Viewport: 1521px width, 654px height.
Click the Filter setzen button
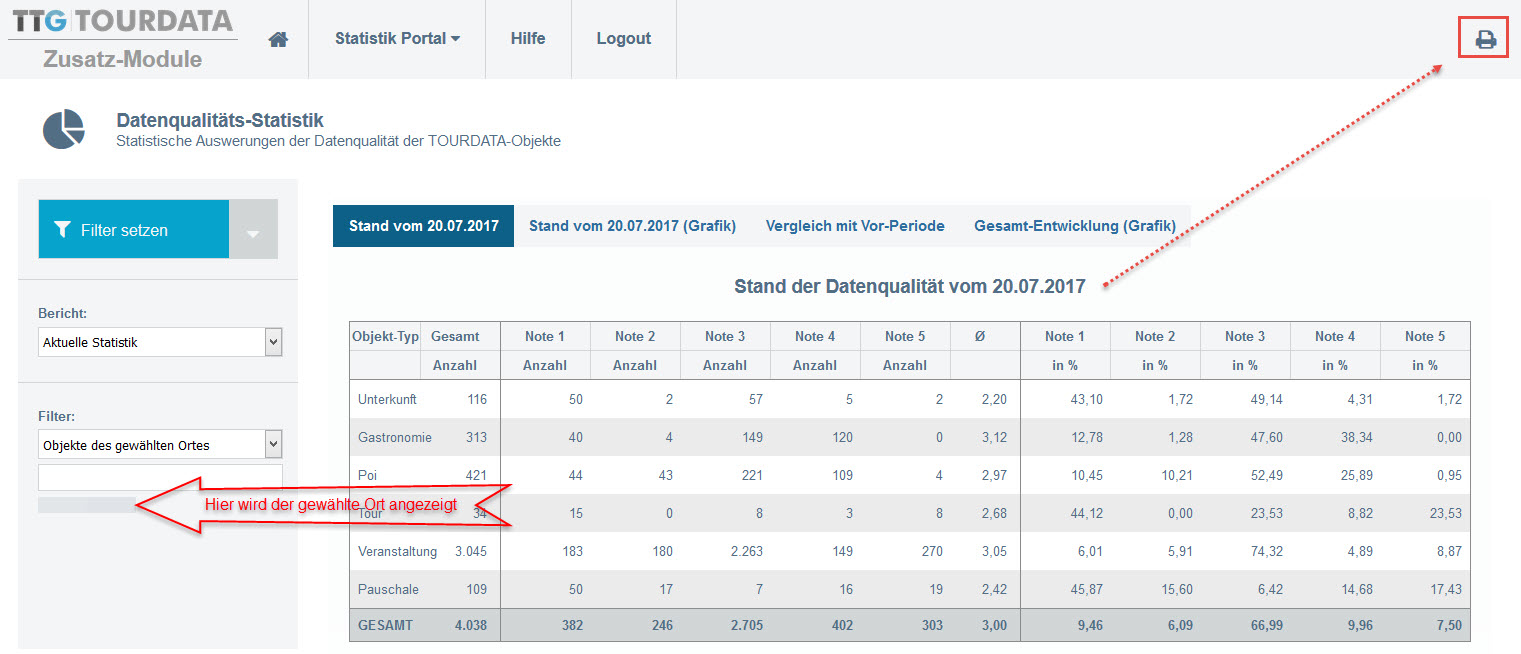coord(133,230)
